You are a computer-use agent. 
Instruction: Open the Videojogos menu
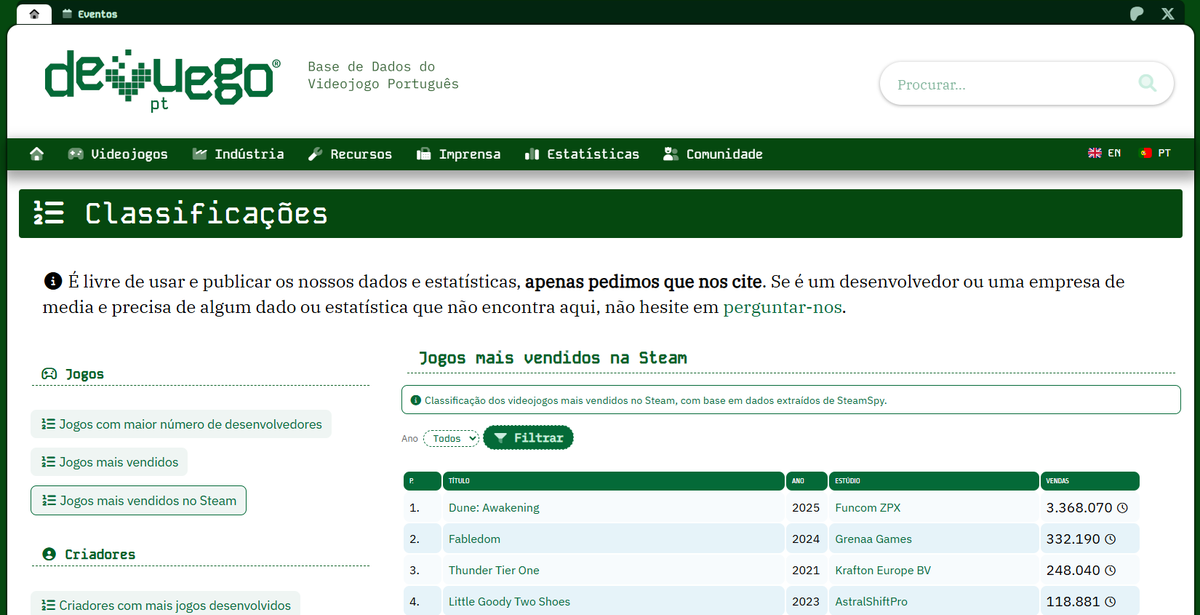click(118, 154)
